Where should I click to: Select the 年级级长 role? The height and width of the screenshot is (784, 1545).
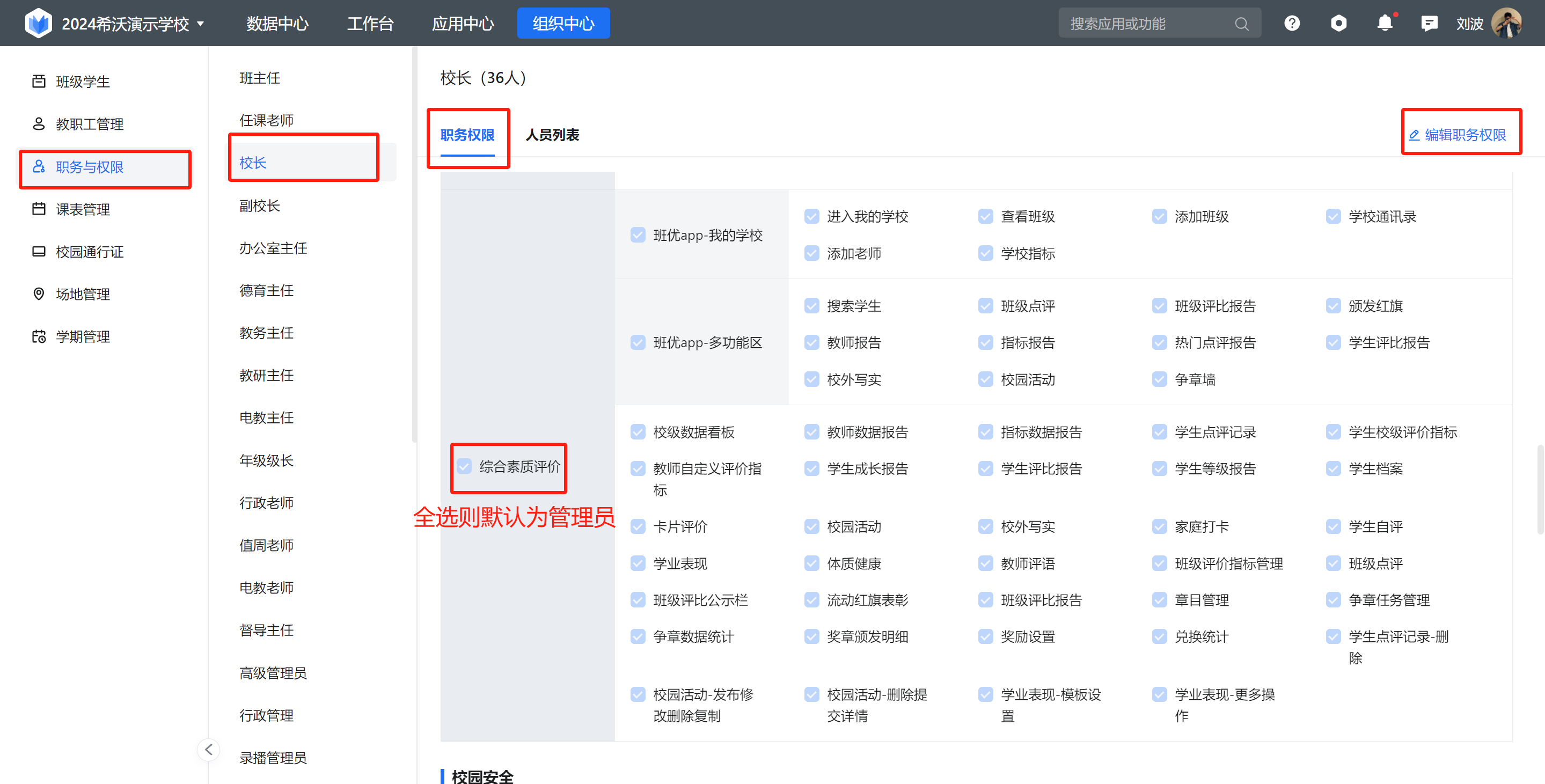click(266, 460)
